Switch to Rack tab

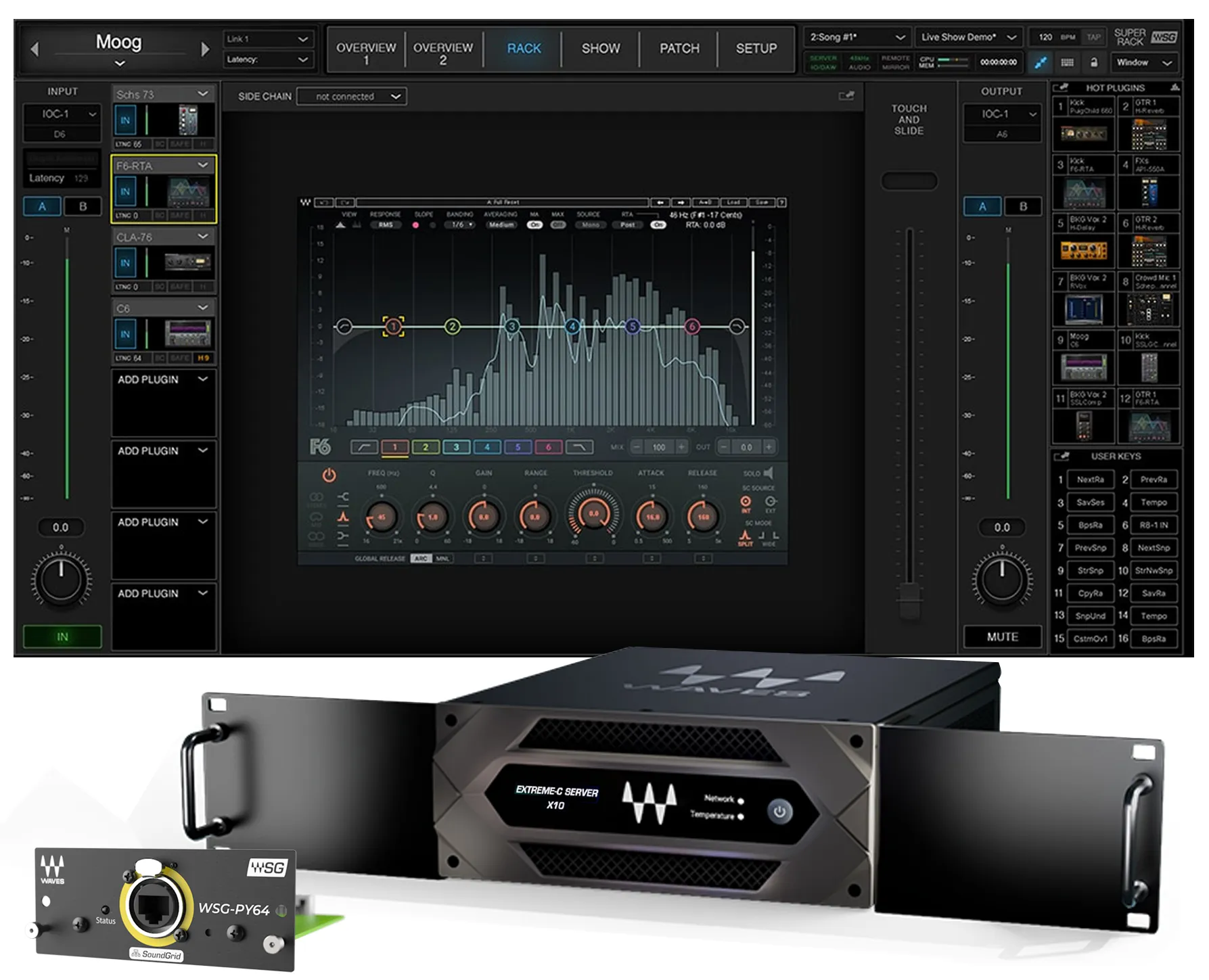pos(524,49)
